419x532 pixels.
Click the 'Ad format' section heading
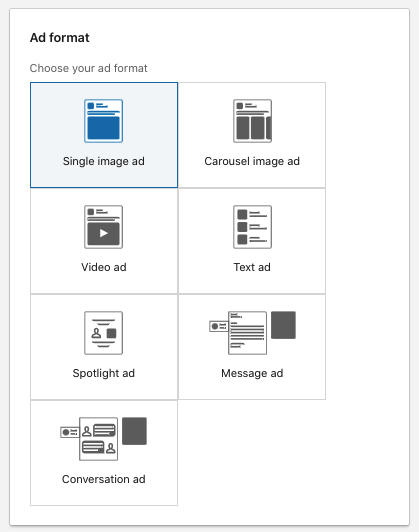tap(60, 38)
